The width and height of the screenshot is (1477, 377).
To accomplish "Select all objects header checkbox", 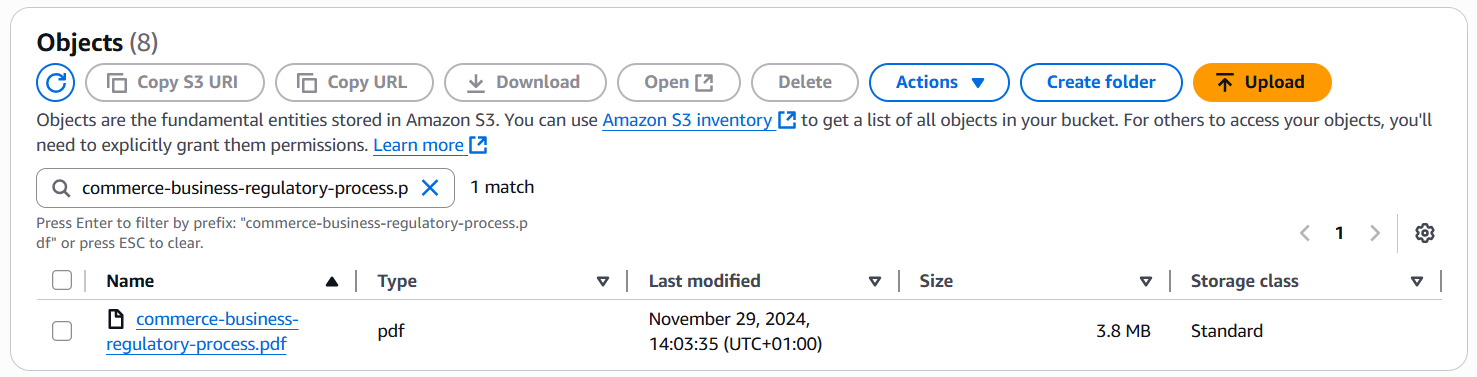I will pos(62,281).
